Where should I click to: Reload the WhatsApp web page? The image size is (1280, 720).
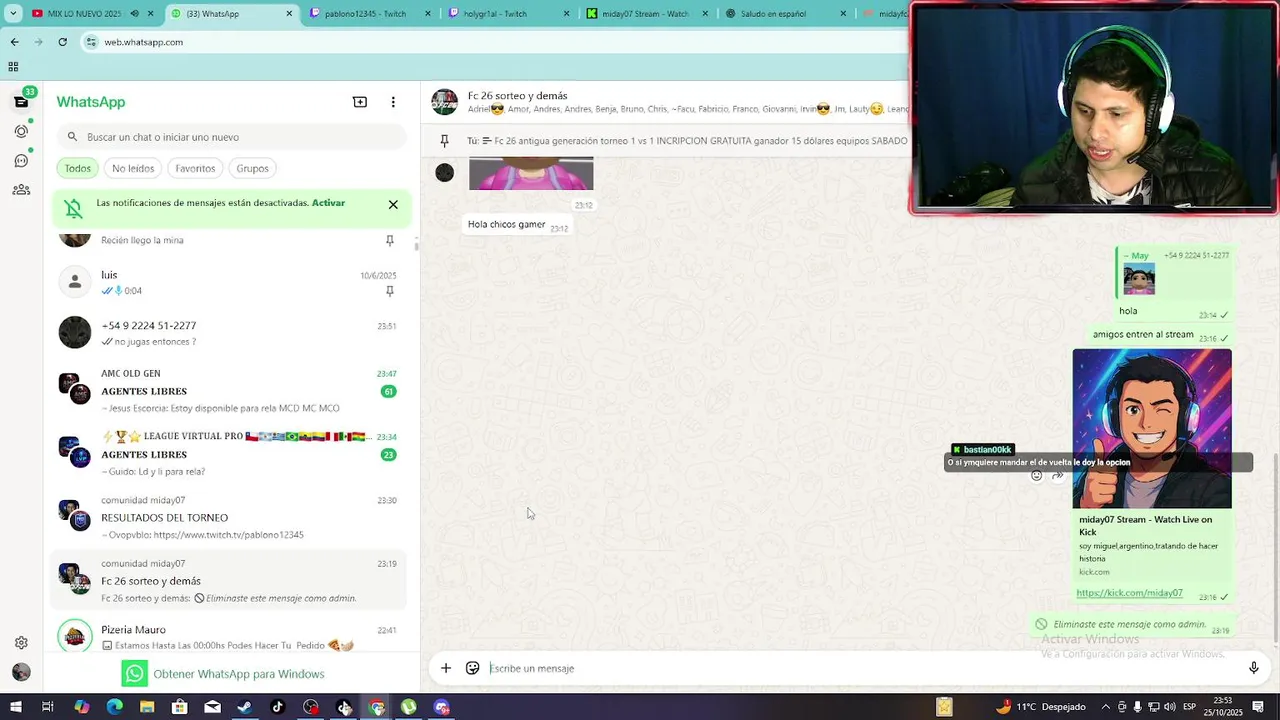[x=62, y=42]
